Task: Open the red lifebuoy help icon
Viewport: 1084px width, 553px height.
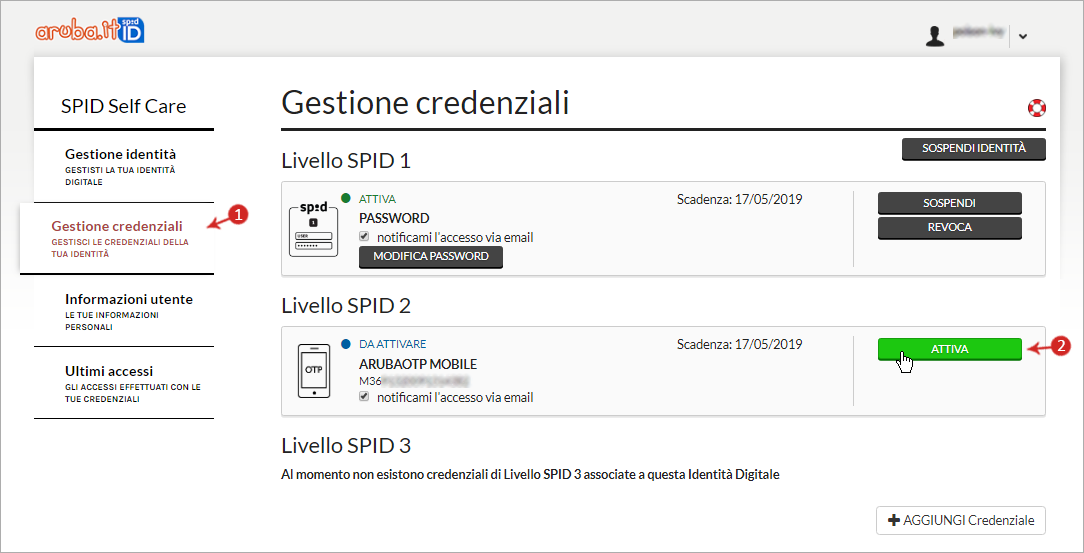Action: tap(1036, 108)
